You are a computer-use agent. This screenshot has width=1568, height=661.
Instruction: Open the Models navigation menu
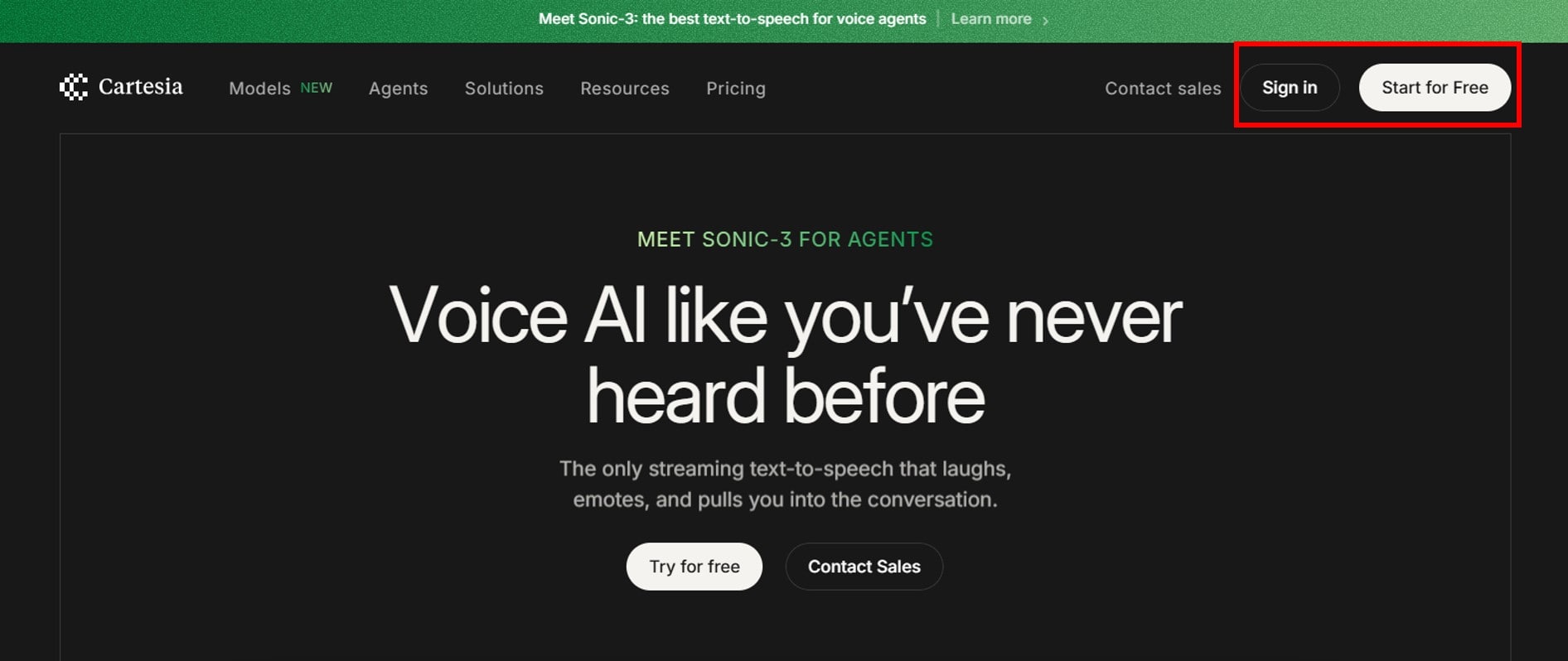(259, 89)
